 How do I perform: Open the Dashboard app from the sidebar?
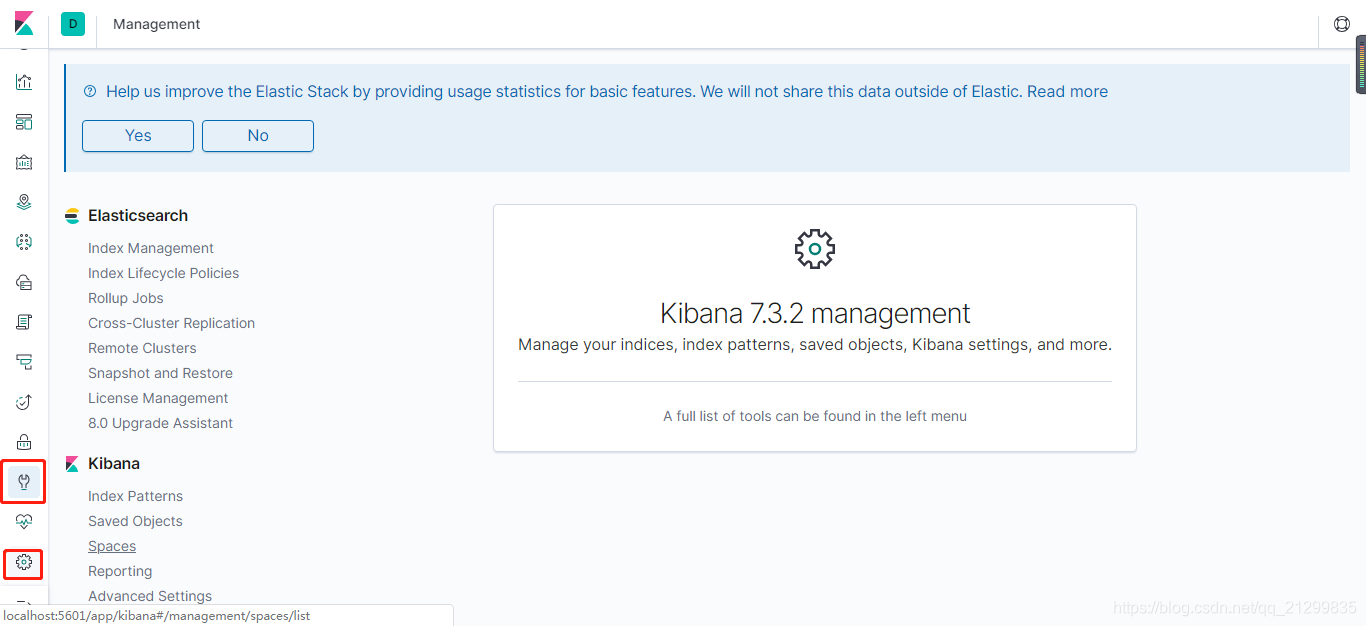pyautogui.click(x=24, y=122)
